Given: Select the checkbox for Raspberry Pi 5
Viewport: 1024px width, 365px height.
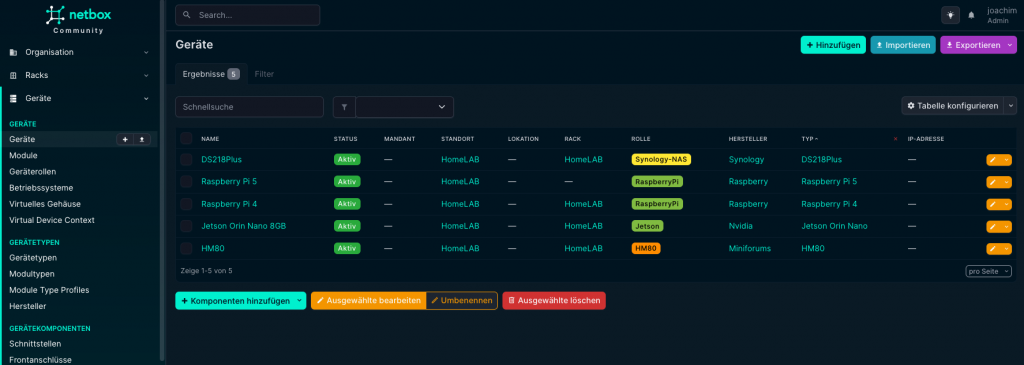Looking at the screenshot, I should (x=187, y=182).
